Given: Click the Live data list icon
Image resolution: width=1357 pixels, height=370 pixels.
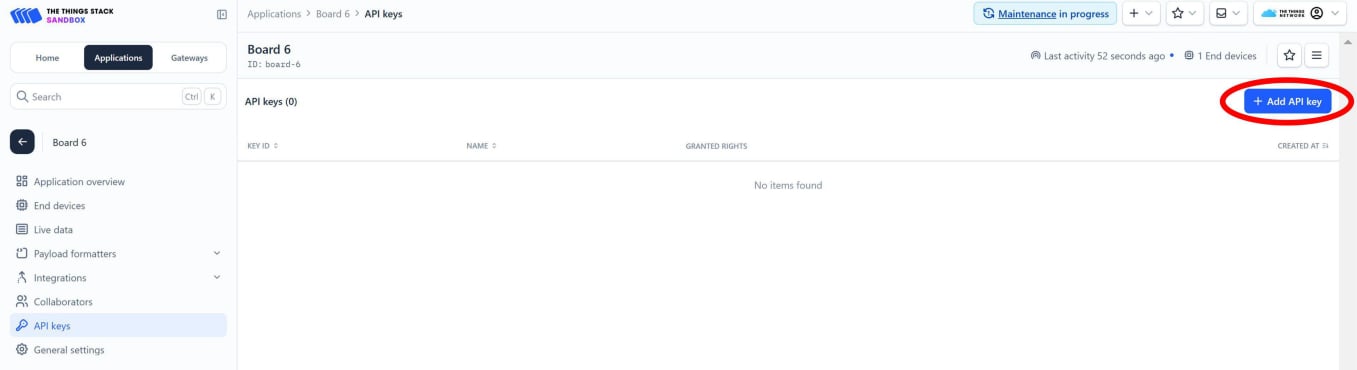Looking at the screenshot, I should coord(22,230).
